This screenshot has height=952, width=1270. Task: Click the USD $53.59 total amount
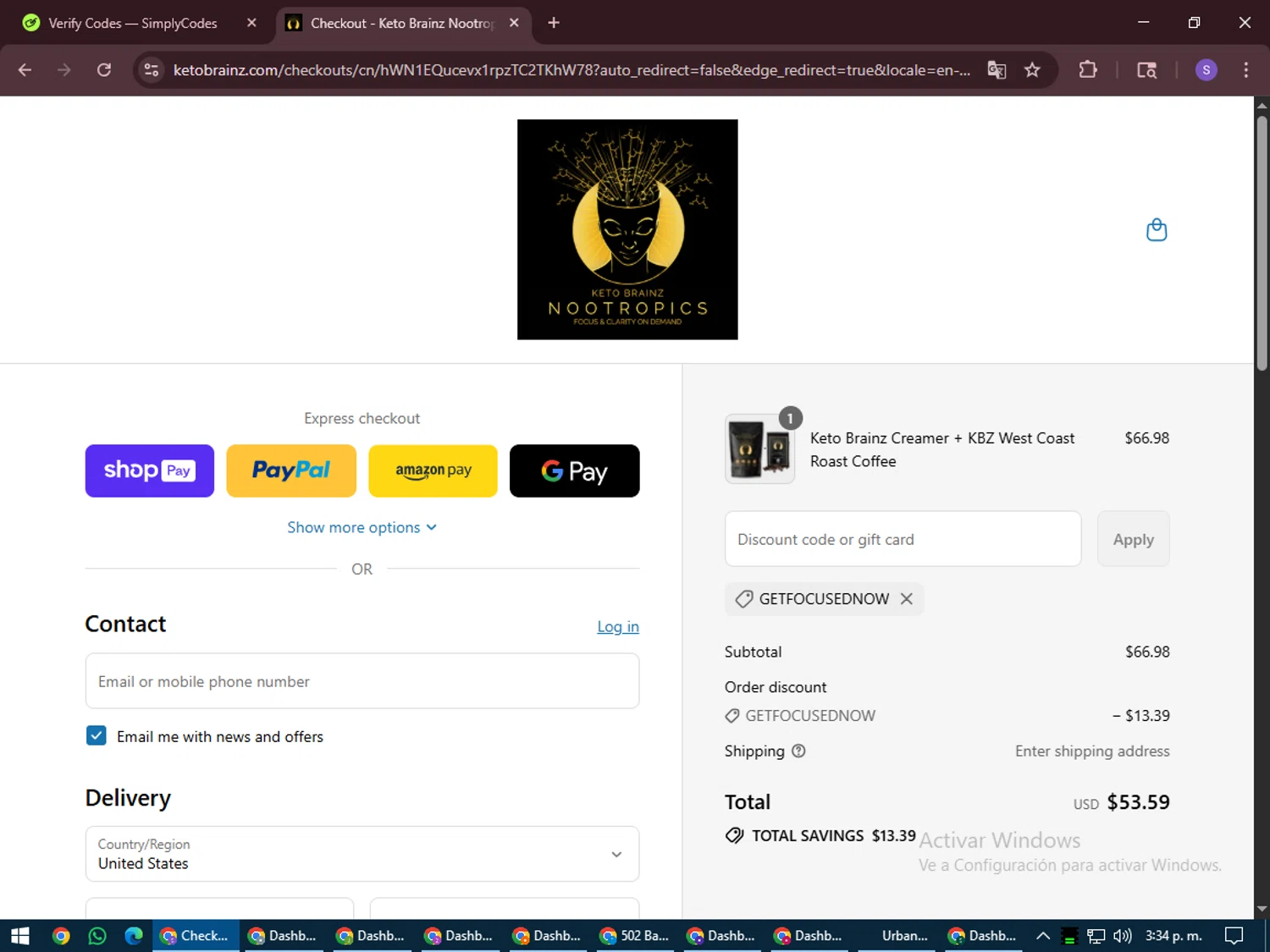coord(1121,802)
